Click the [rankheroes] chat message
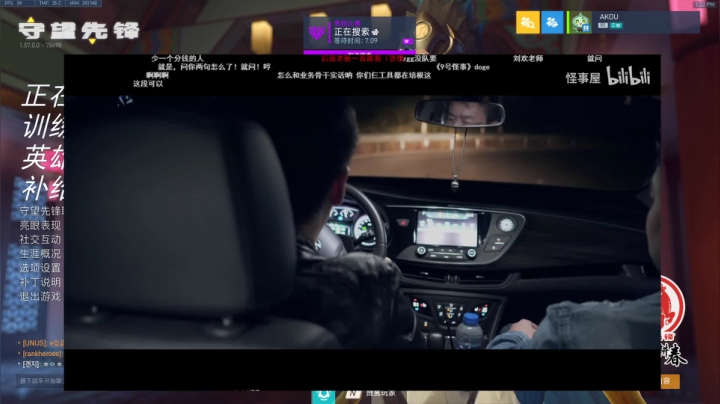720x404 pixels. tap(41, 354)
